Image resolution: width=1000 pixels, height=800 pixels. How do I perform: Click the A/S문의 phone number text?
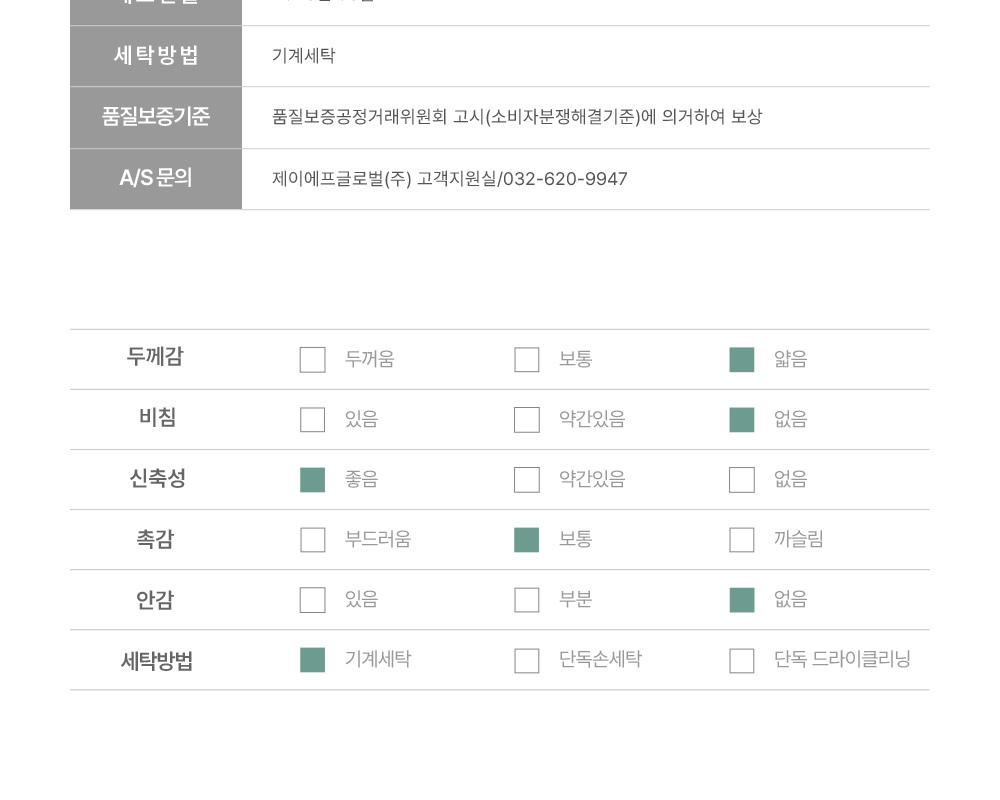point(566,179)
